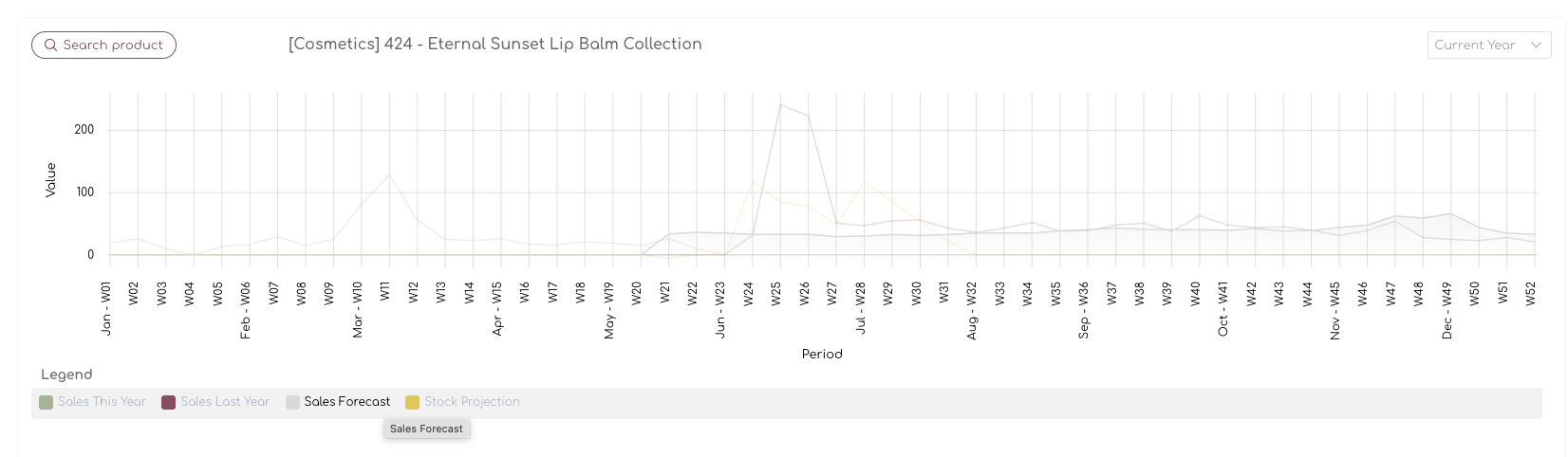Click the Legend heading text
1568x457 pixels.
point(66,375)
